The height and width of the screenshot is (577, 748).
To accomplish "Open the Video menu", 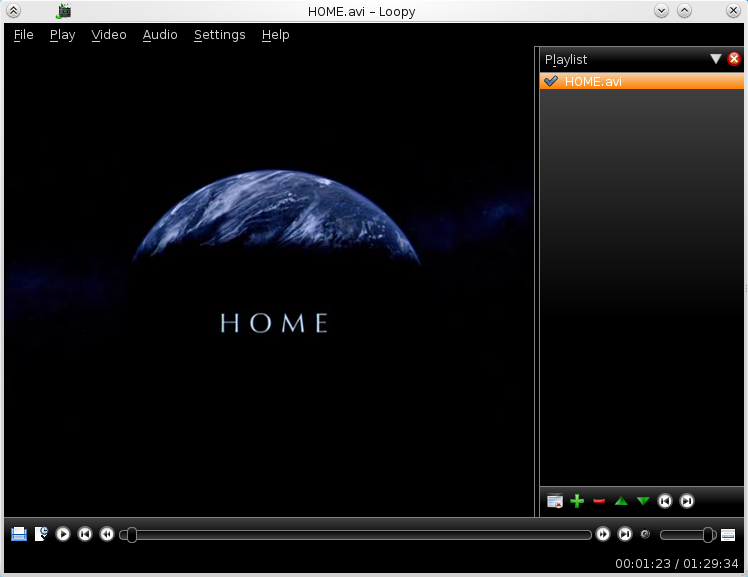I will click(109, 35).
